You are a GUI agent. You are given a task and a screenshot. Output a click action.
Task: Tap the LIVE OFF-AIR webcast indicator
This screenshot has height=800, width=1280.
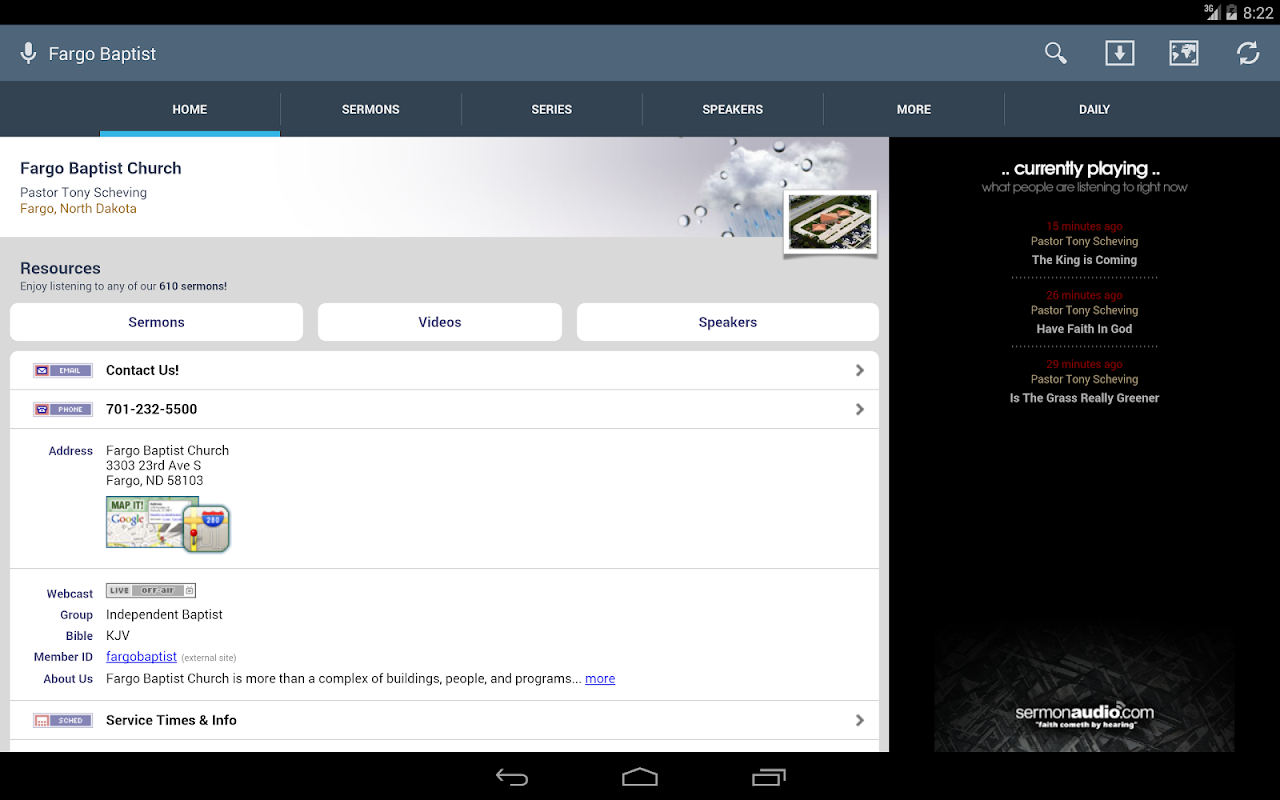[151, 591]
